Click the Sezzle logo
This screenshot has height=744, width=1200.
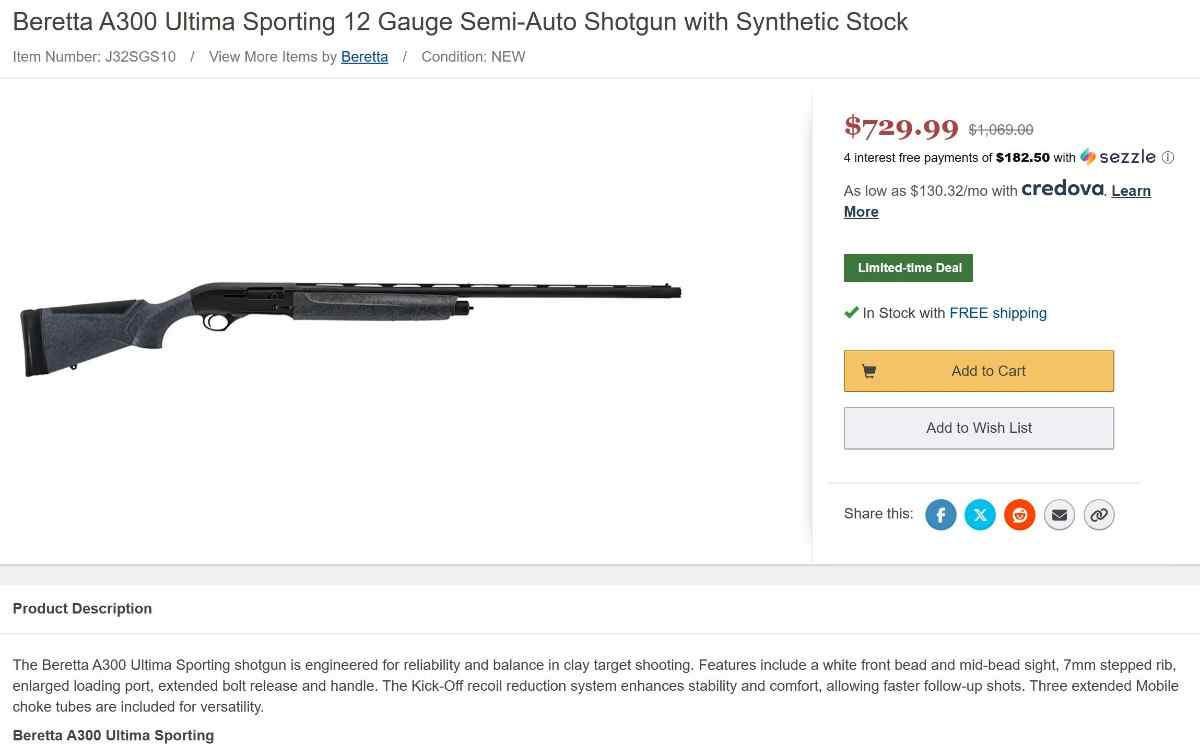pyautogui.click(x=1118, y=157)
